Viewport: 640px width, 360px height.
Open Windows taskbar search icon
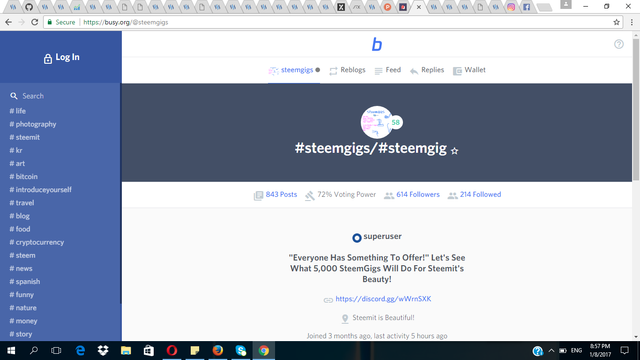(34, 351)
